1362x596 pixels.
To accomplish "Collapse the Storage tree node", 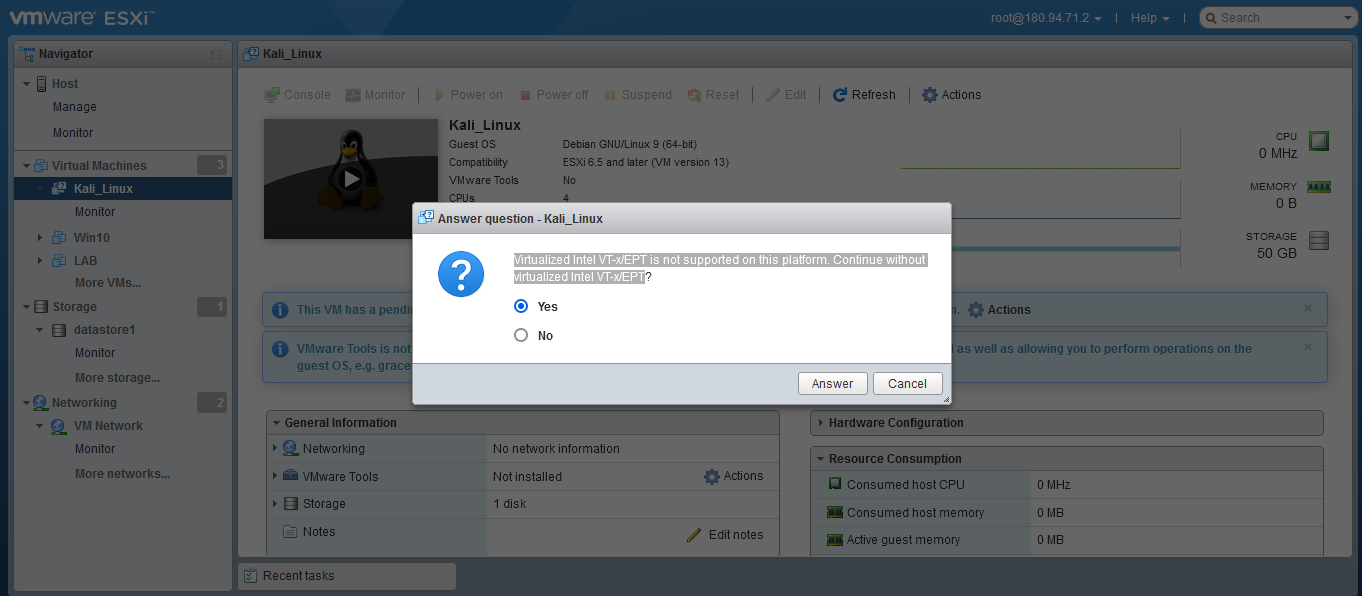I will coord(26,307).
